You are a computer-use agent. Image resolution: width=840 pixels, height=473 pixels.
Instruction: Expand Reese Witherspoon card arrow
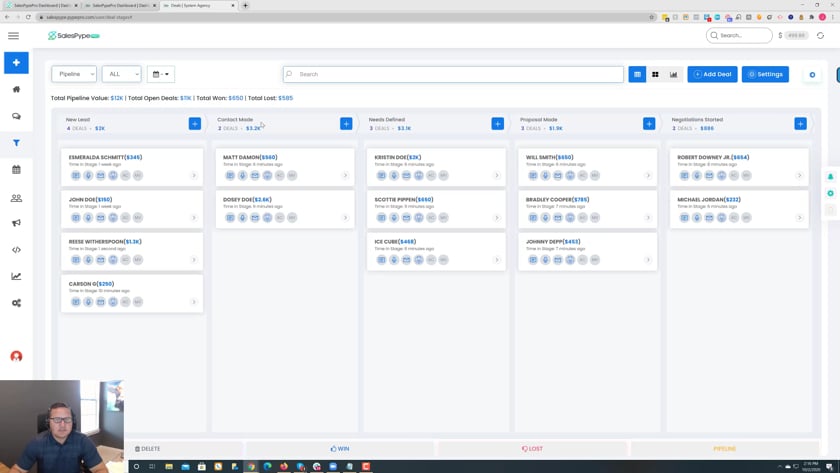coord(194,260)
